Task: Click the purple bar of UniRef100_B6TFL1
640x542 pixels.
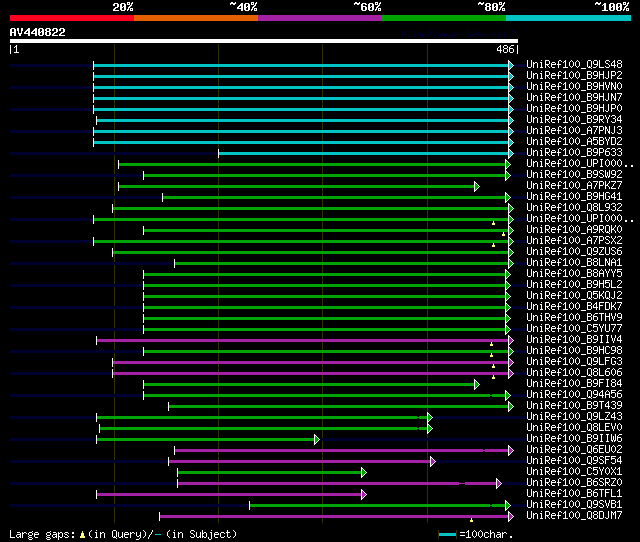Action: tap(229, 495)
